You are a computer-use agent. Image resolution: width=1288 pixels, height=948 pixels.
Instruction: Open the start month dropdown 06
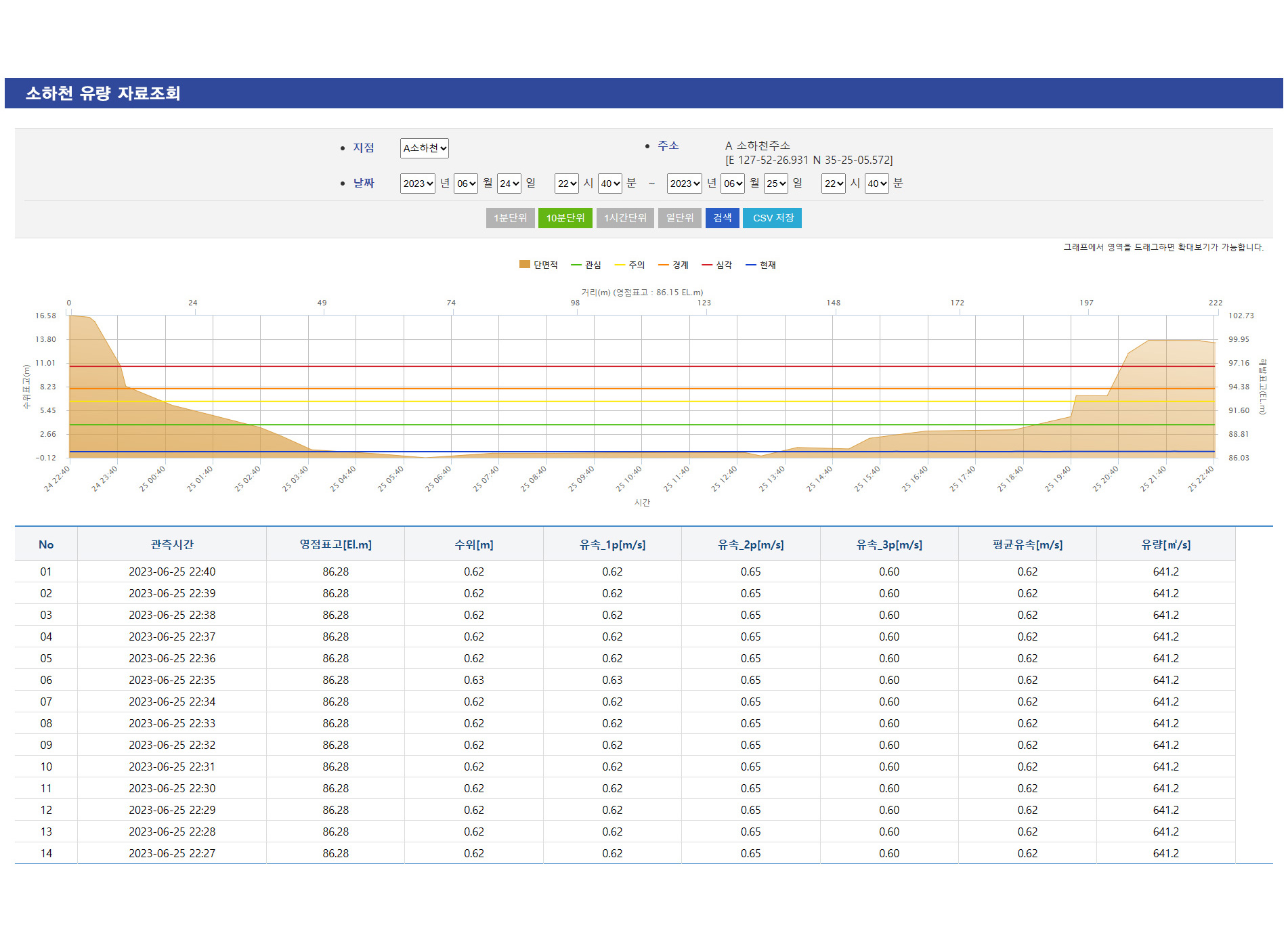[x=466, y=184]
